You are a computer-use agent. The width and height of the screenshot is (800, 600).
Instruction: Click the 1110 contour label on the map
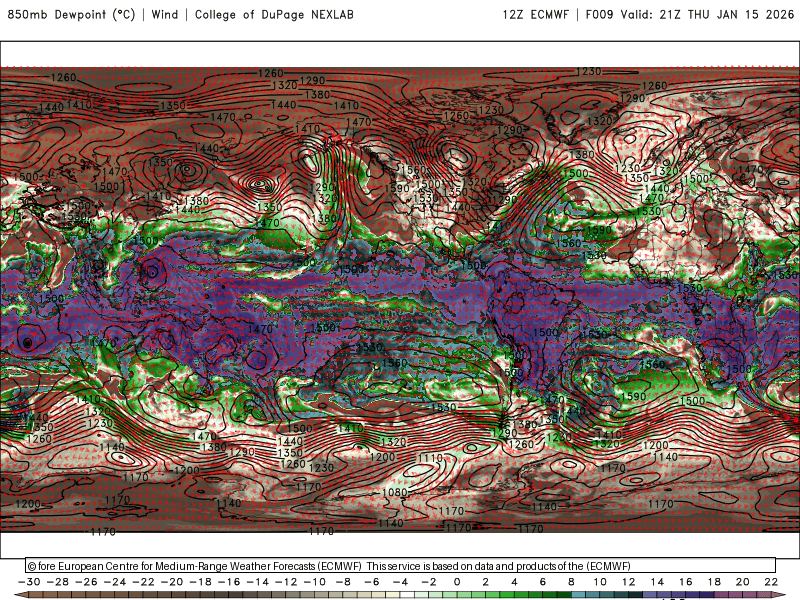pos(430,458)
